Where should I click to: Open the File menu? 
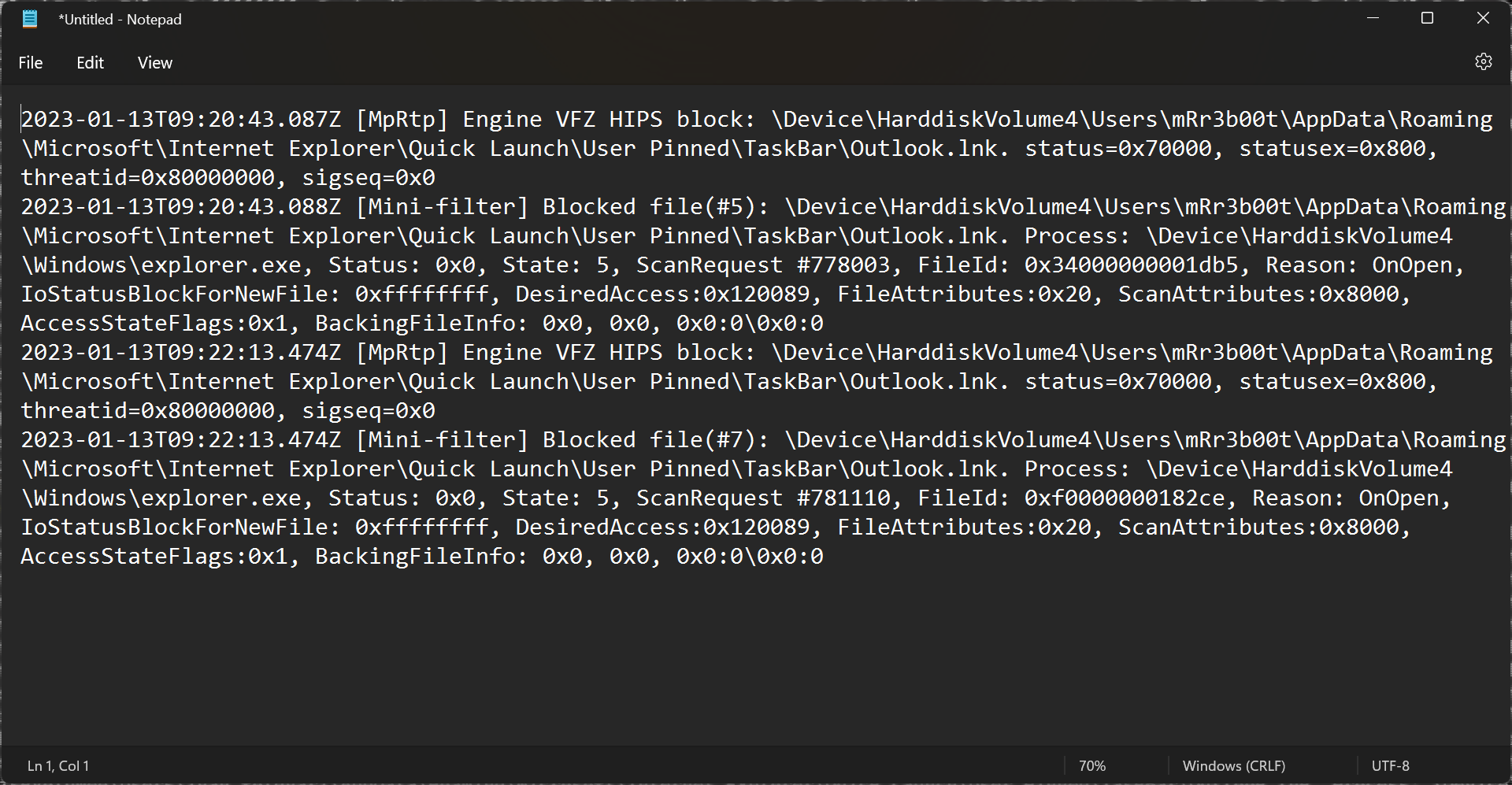(x=31, y=63)
